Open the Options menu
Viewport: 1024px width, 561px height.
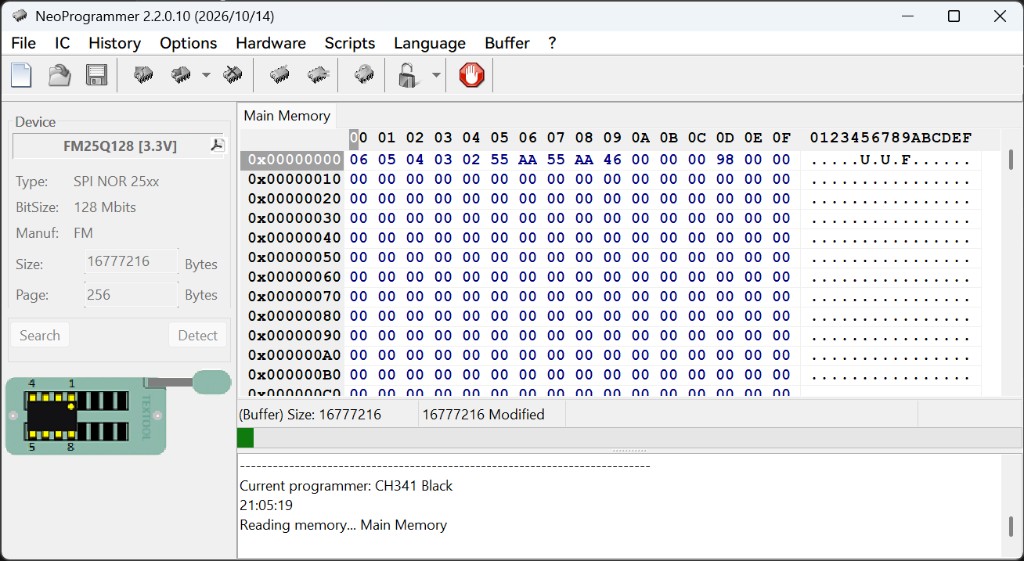point(188,43)
